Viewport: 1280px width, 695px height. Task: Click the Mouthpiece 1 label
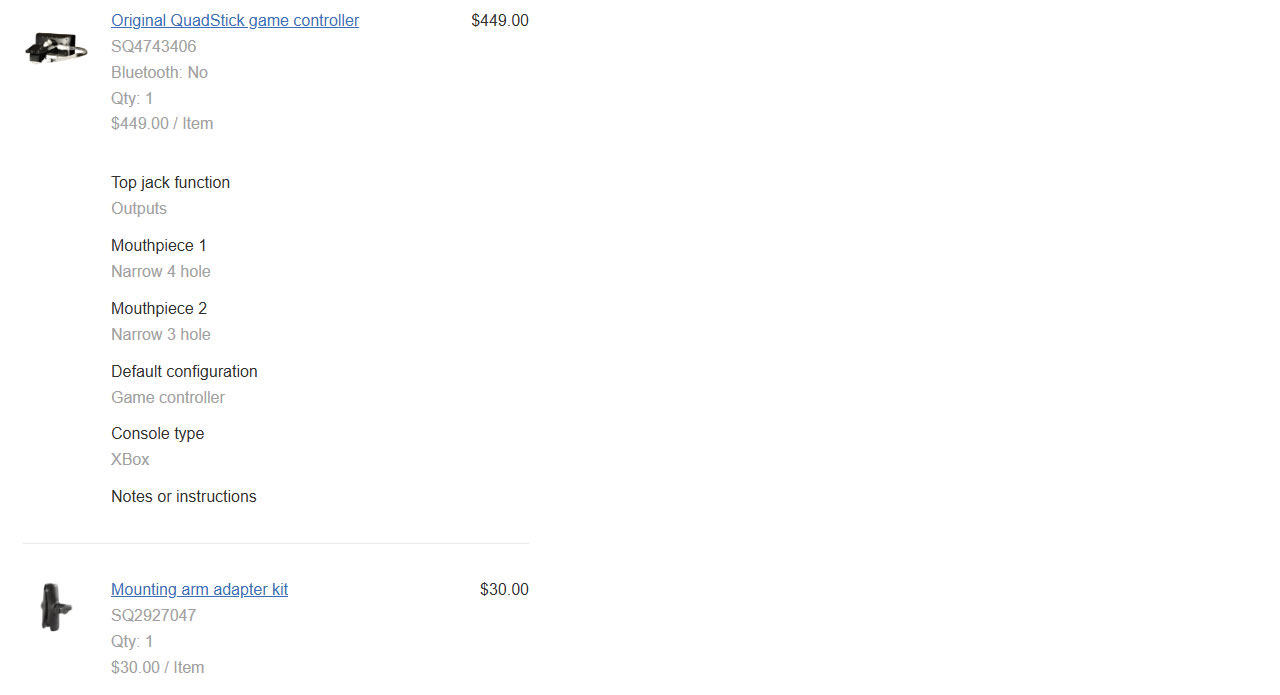pos(159,245)
